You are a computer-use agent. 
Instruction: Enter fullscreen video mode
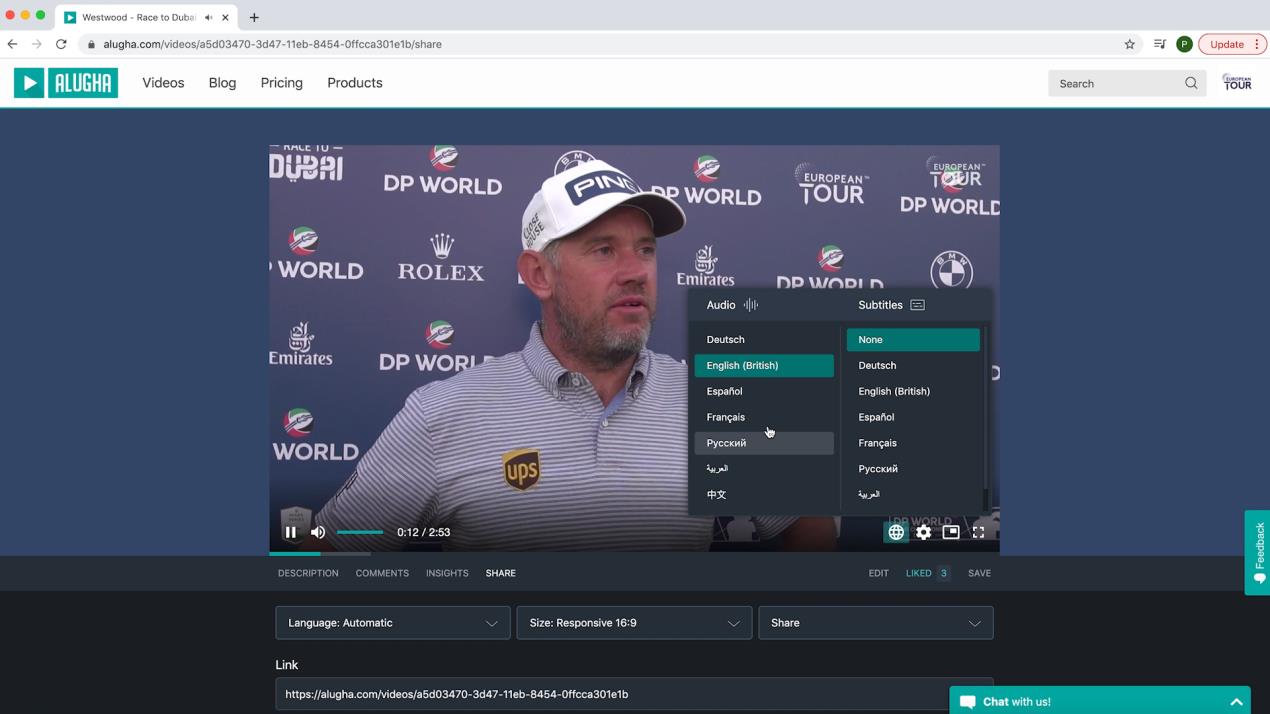[978, 532]
